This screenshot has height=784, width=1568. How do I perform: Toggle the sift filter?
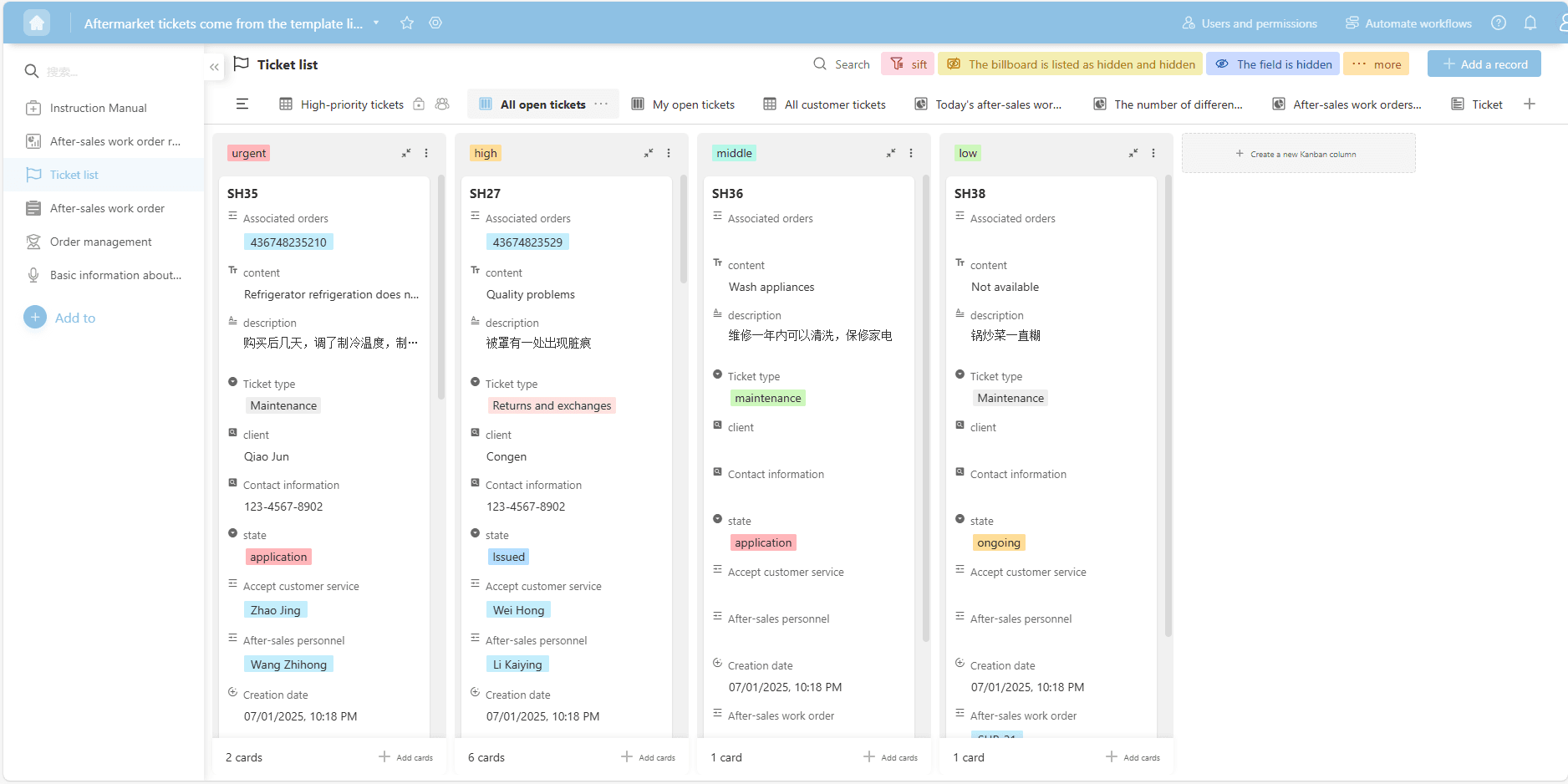click(908, 64)
